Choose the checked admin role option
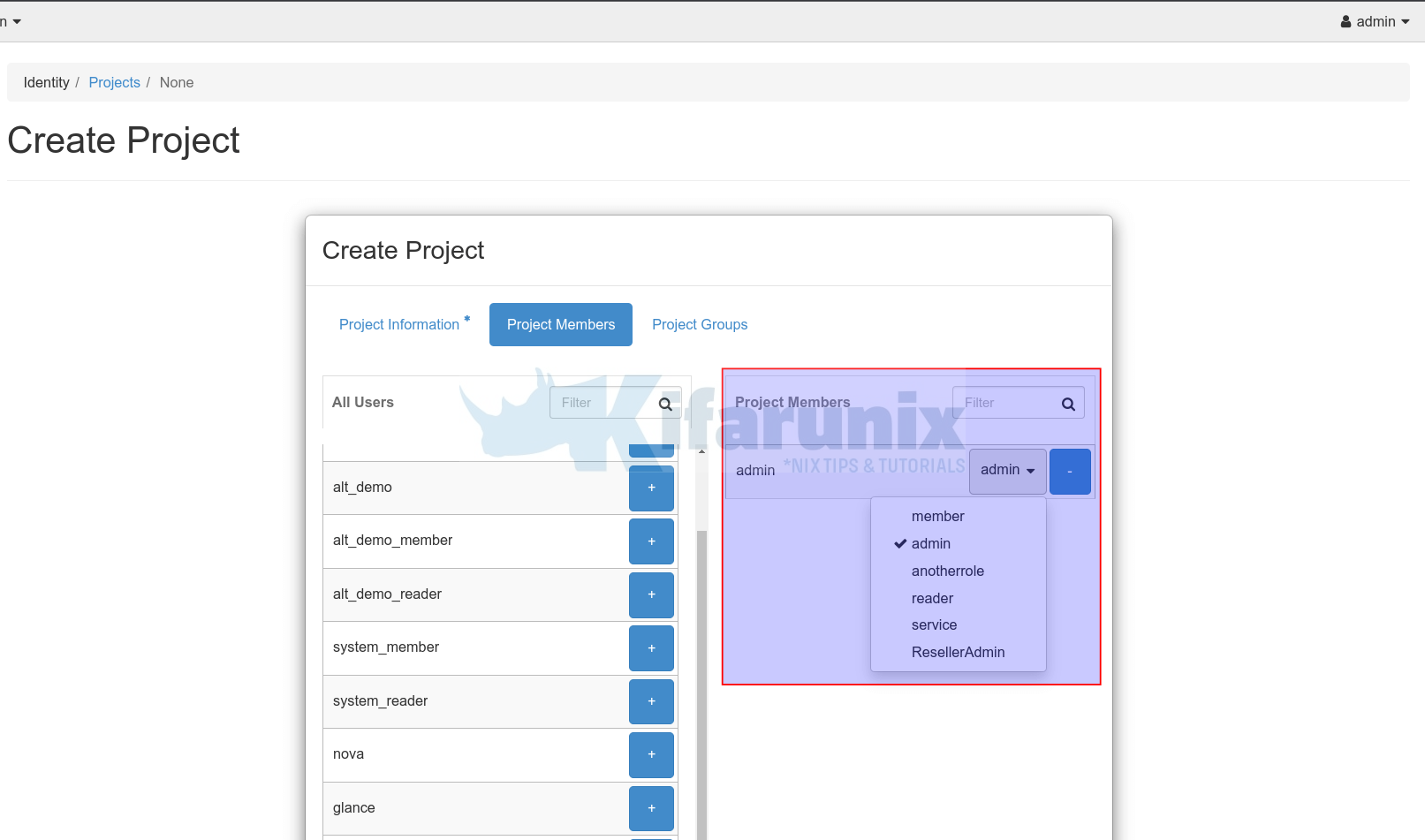The image size is (1425, 840). 931,544
